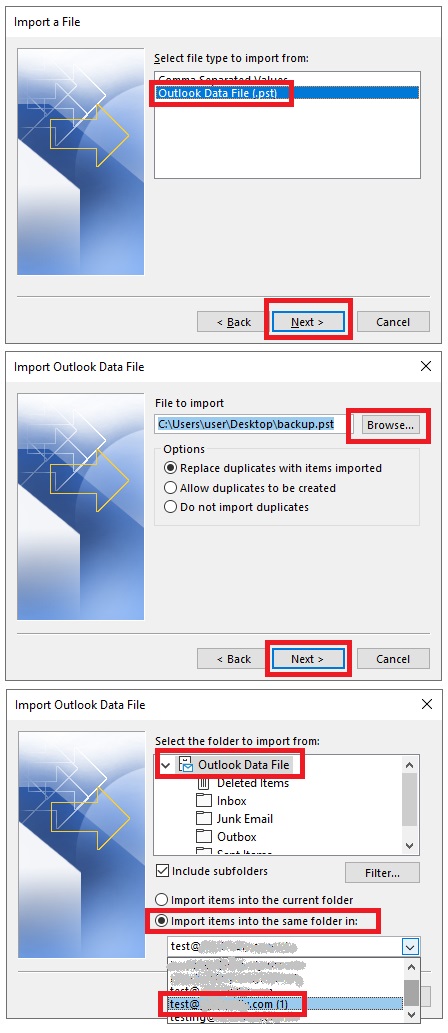Screen dimensions: 448x1033
Task: Select the Outbox folder icon
Action: click(204, 837)
